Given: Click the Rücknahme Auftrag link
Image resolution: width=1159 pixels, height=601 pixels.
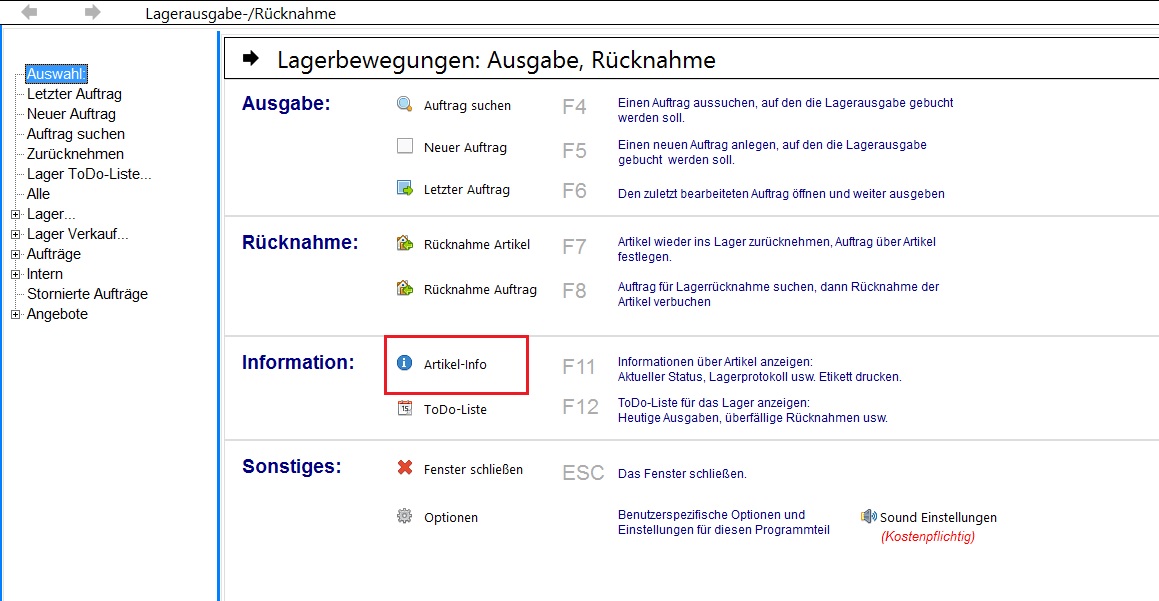Looking at the screenshot, I should 480,290.
